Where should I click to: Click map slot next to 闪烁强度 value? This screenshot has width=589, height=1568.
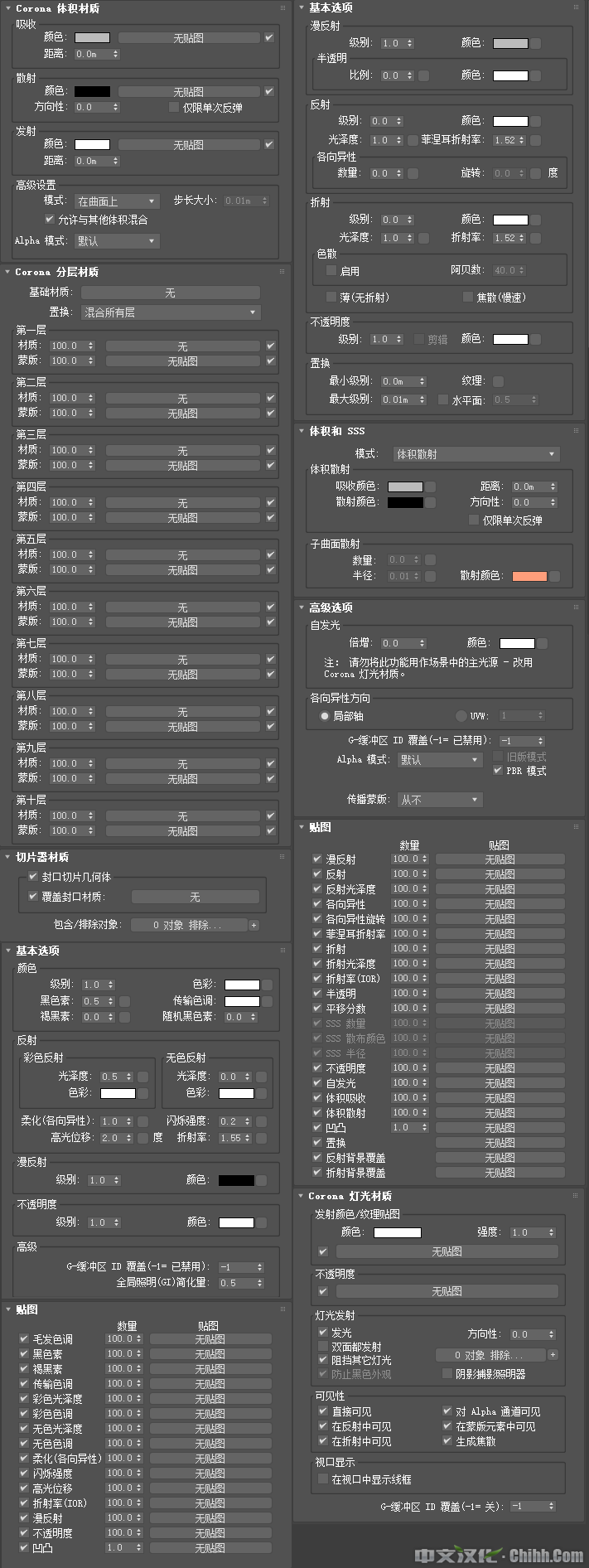click(262, 1121)
